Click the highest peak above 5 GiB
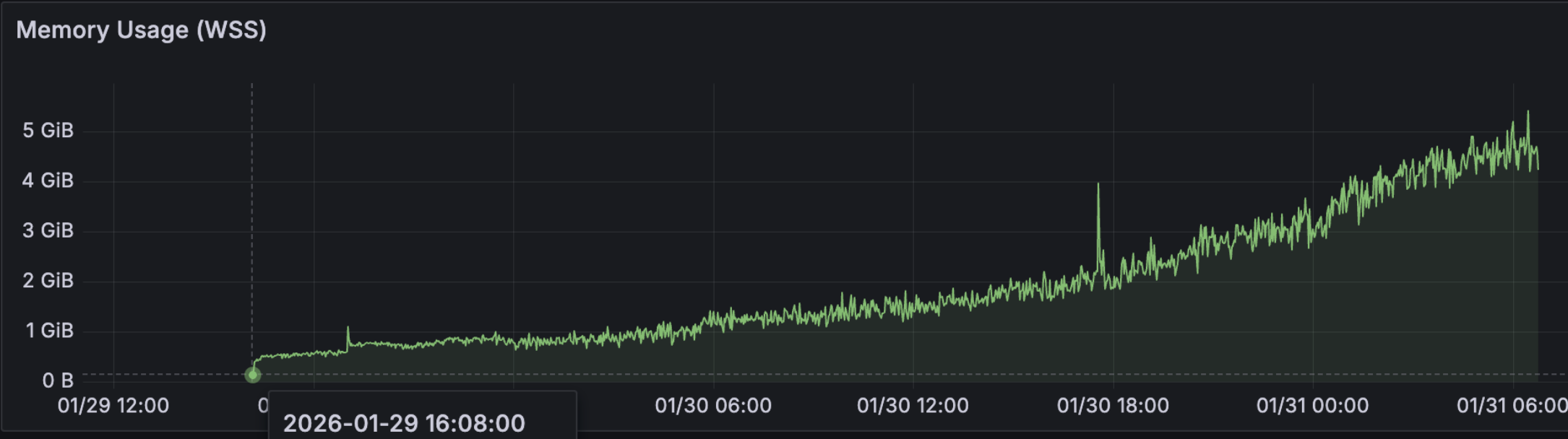The image size is (1568, 439). click(1528, 113)
